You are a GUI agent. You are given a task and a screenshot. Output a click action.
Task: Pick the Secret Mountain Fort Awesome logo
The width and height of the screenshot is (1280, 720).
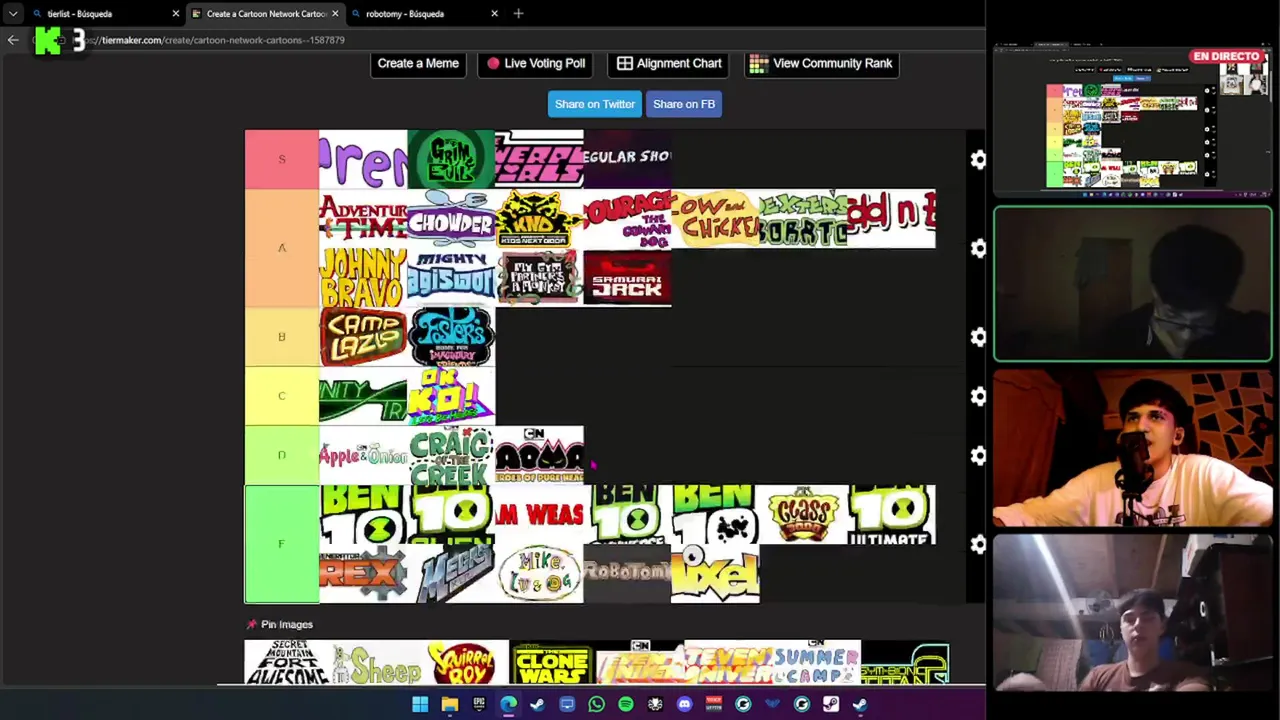pos(289,662)
